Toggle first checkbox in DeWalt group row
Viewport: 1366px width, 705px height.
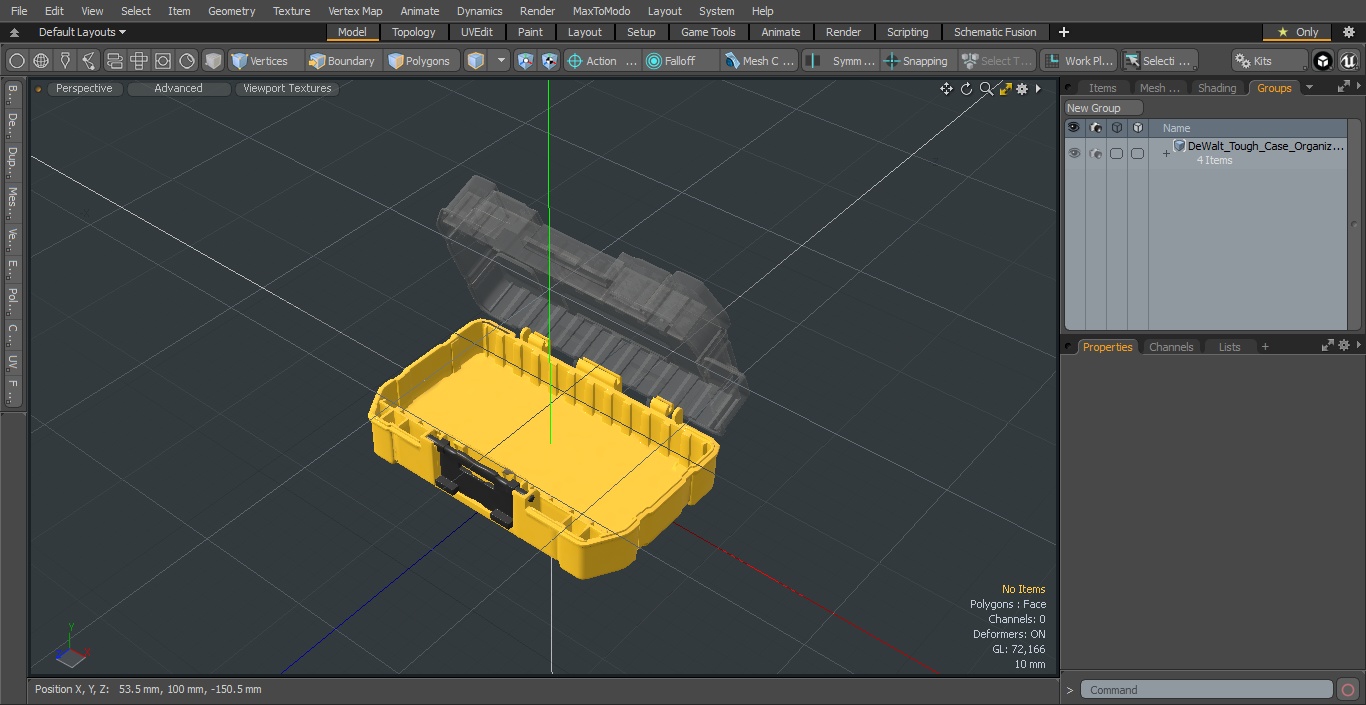click(x=1116, y=153)
